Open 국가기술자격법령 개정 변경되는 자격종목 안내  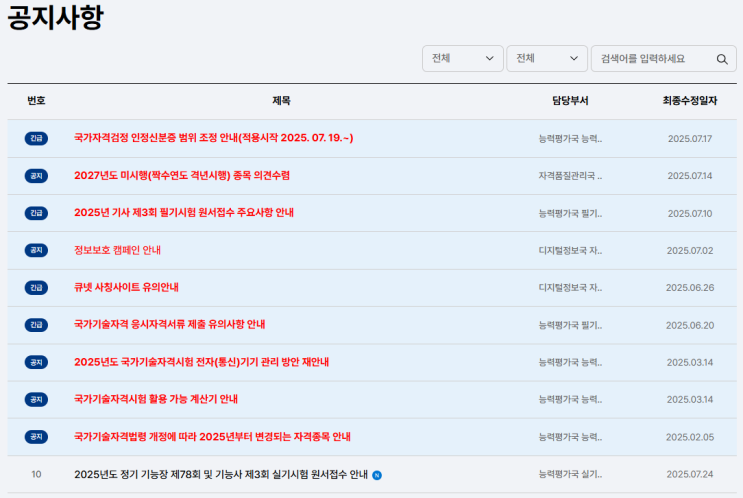(x=212, y=436)
